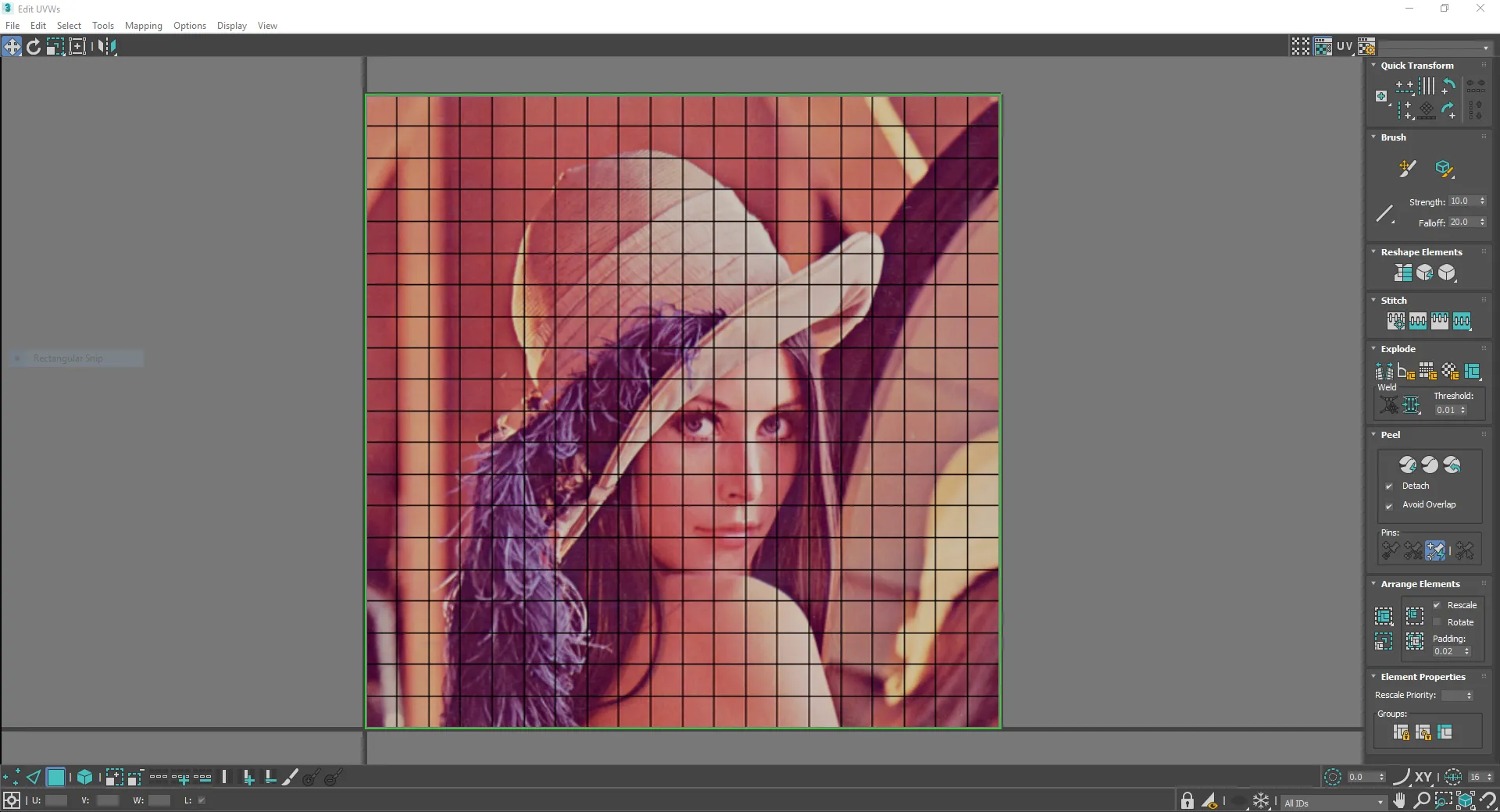Collapse the Stitch rollout
This screenshot has height=812, width=1500.
(x=1373, y=301)
